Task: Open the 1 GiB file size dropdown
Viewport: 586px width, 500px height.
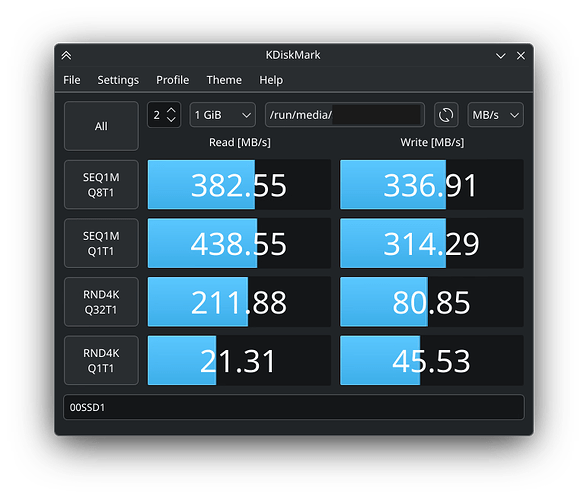Action: (222, 115)
